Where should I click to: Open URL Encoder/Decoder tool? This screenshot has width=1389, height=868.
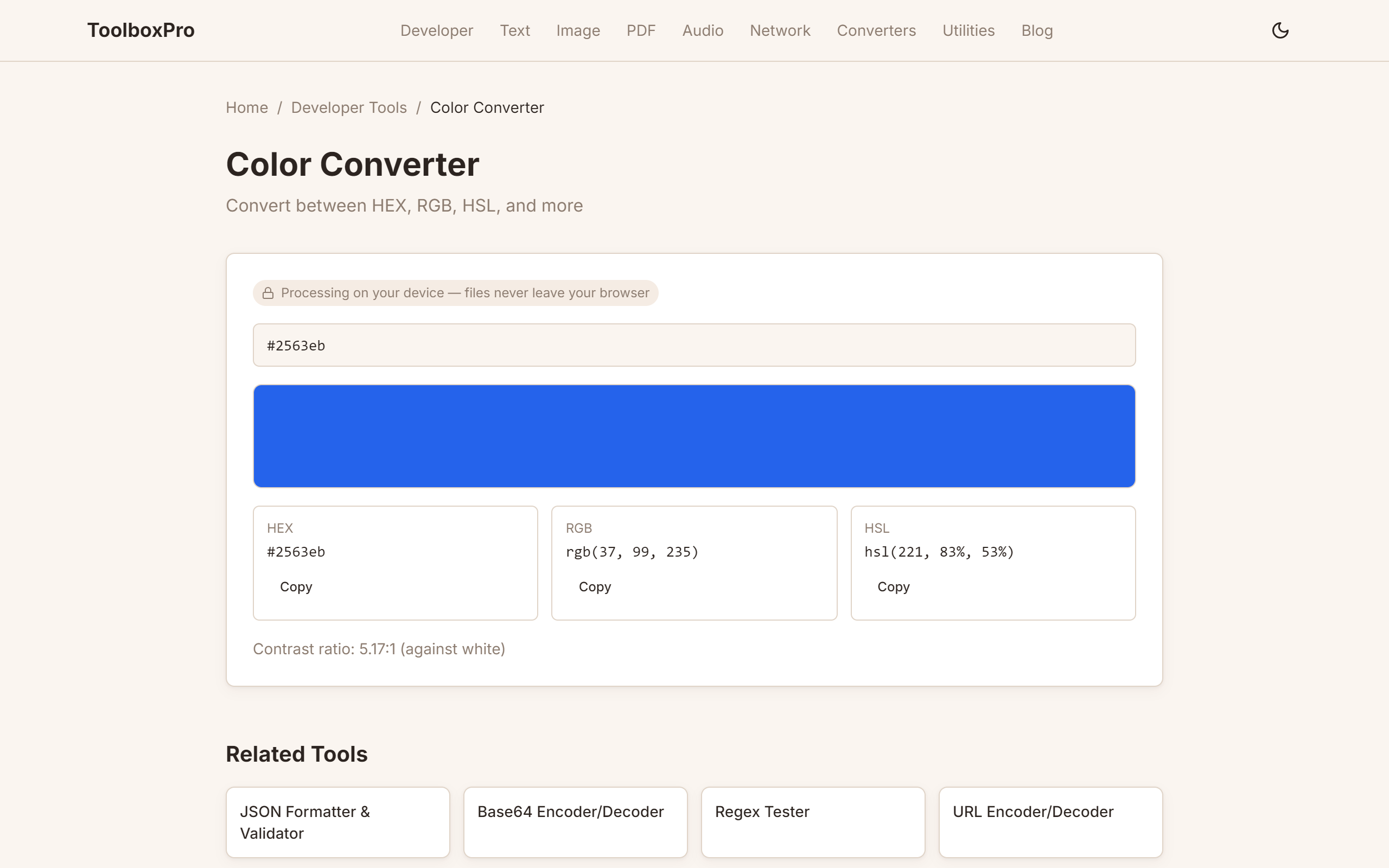point(1050,822)
